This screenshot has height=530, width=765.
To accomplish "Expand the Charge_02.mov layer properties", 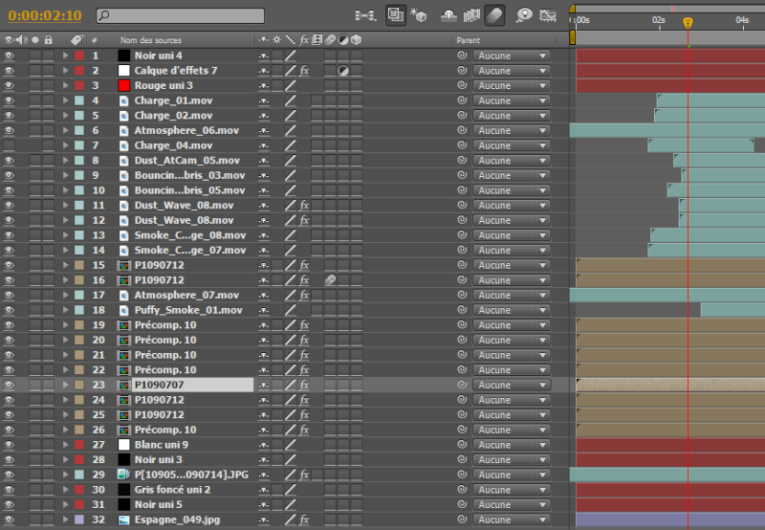I will point(65,116).
